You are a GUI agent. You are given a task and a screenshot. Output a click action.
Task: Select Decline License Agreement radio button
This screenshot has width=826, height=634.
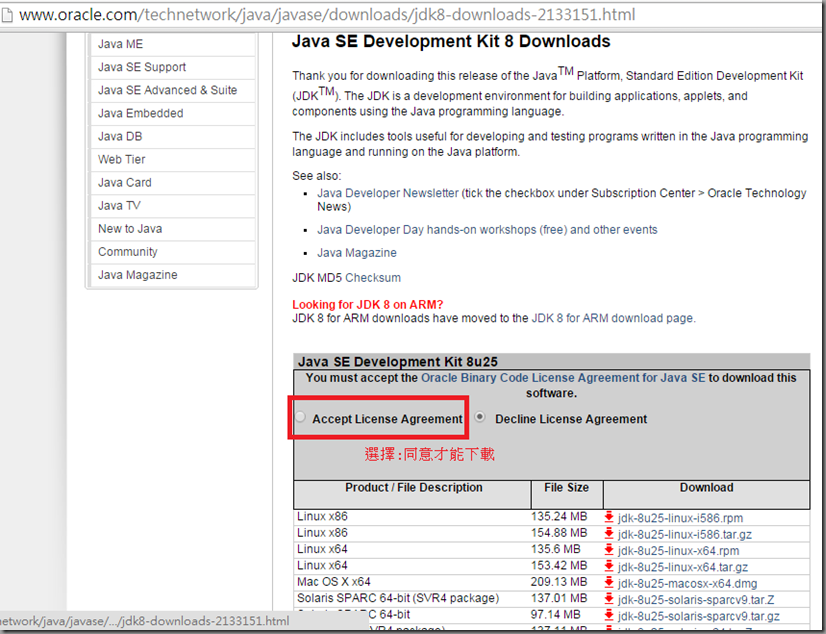pyautogui.click(x=480, y=417)
